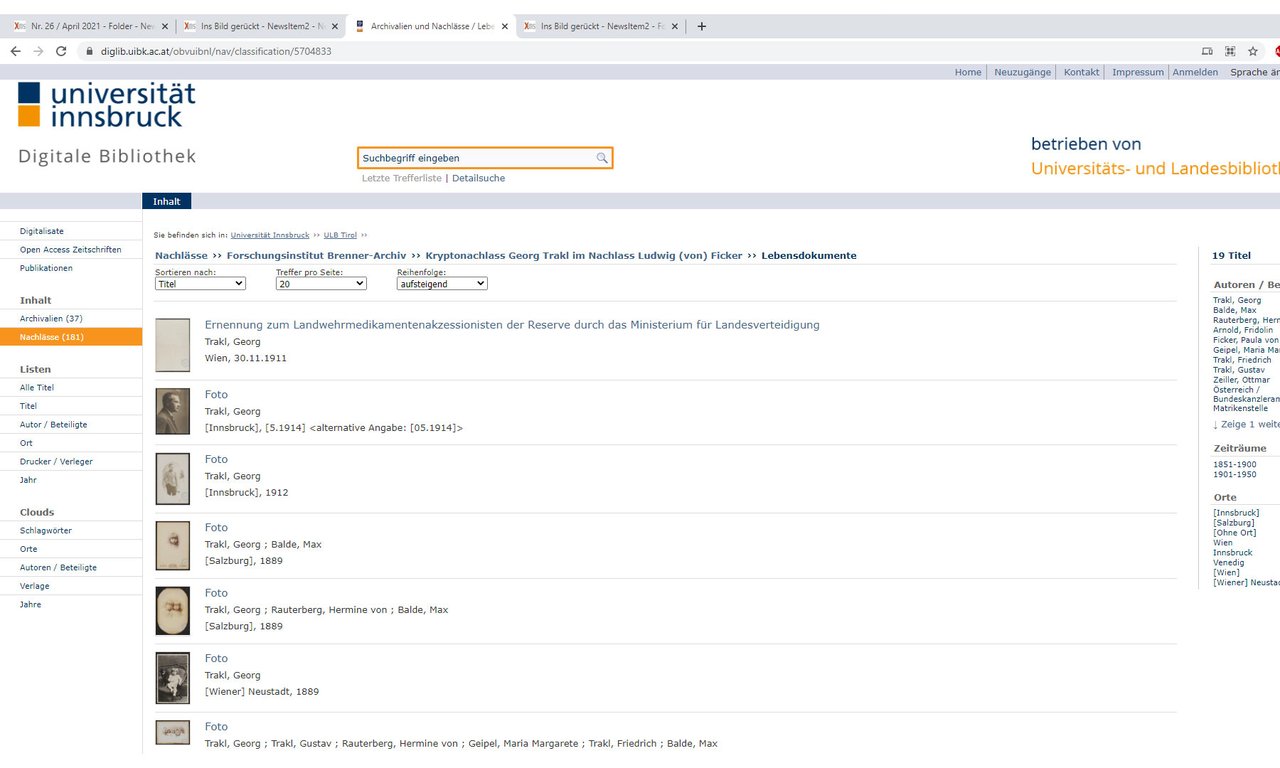This screenshot has height=768, width=1280.
Task: Click the browser forward arrow
Action: point(38,51)
